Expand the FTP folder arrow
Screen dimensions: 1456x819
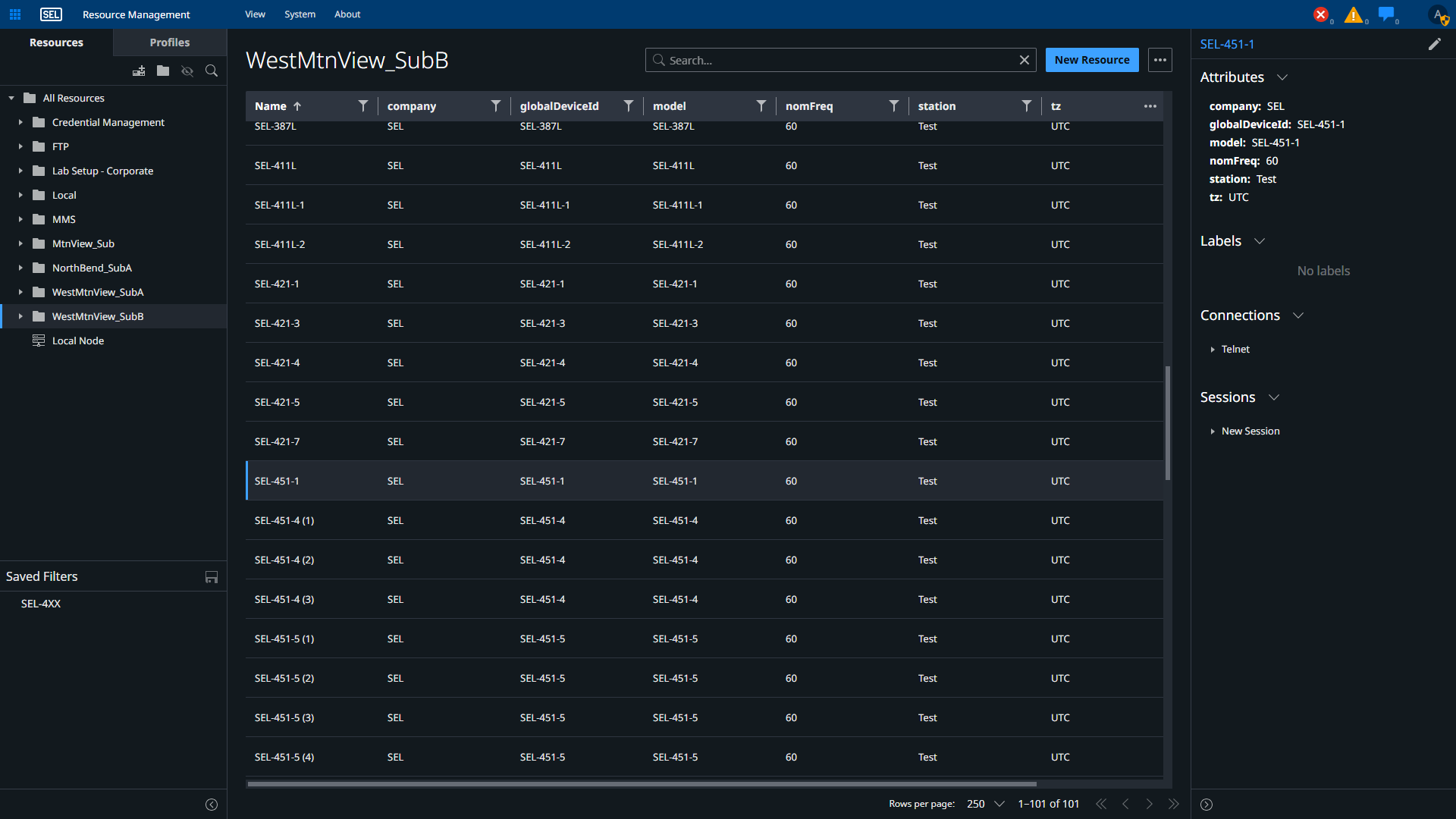coord(20,146)
